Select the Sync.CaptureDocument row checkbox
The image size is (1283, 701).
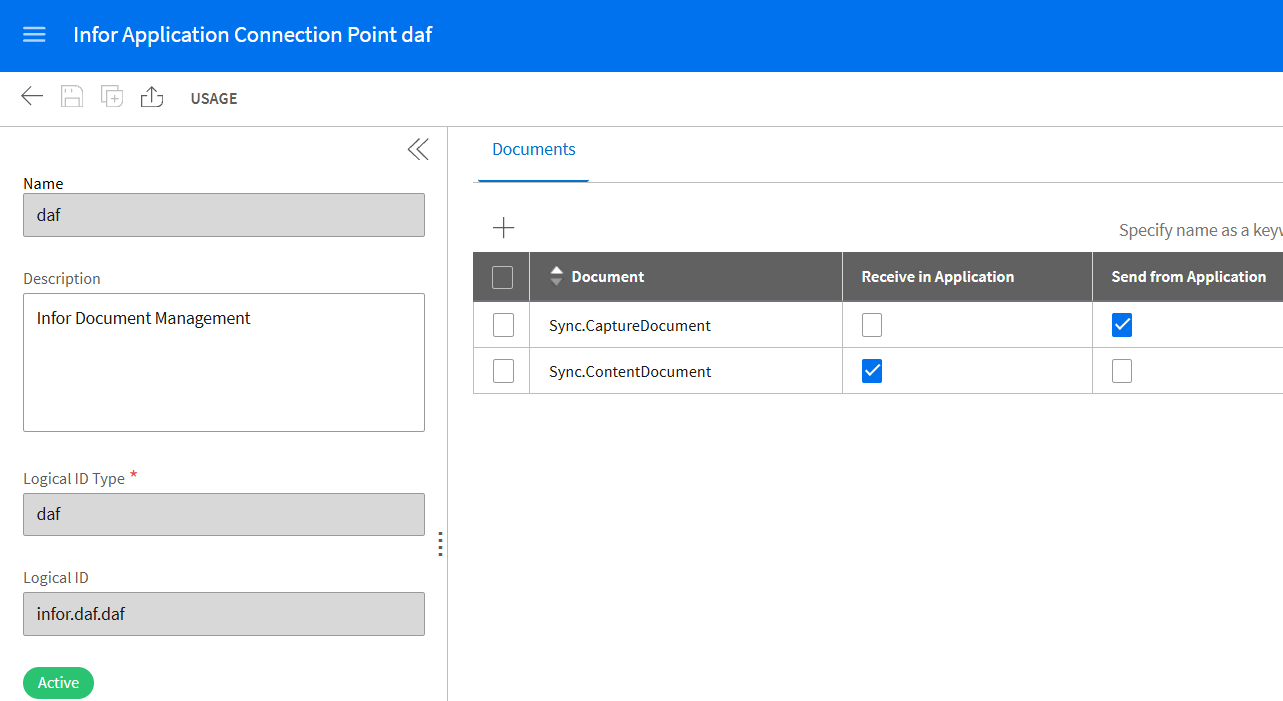pyautogui.click(x=504, y=325)
